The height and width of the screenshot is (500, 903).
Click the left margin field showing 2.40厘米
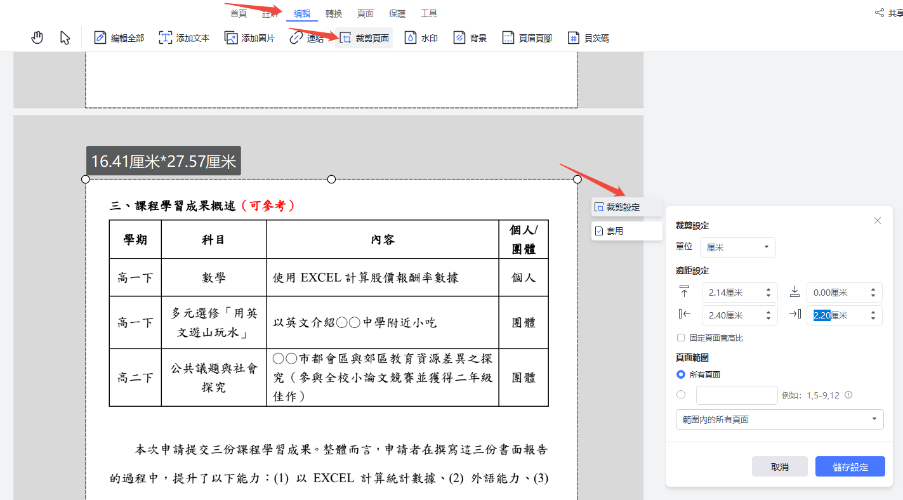(739, 315)
